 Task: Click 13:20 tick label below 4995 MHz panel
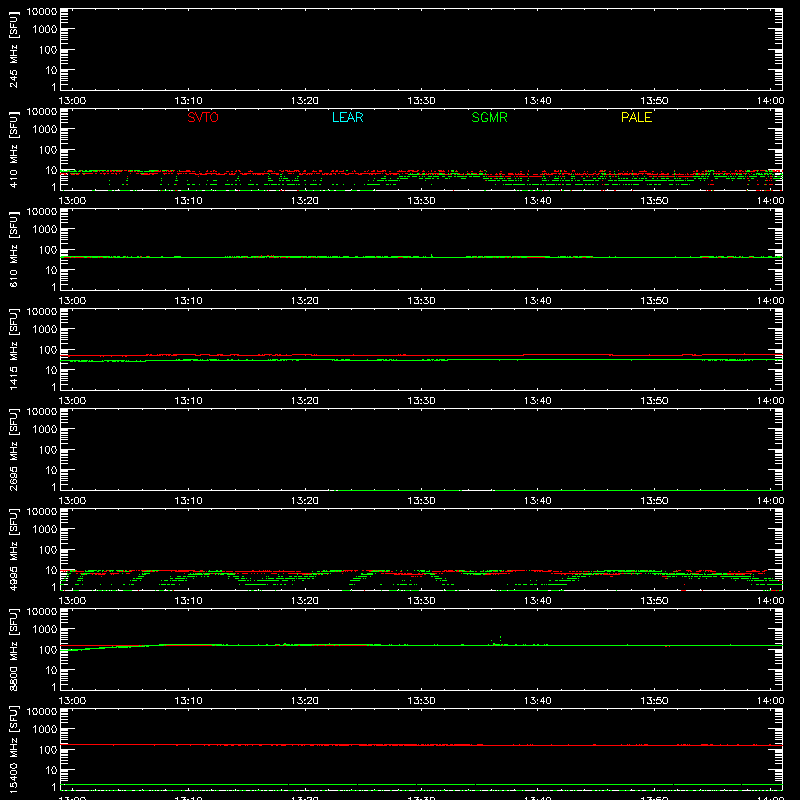[305, 601]
